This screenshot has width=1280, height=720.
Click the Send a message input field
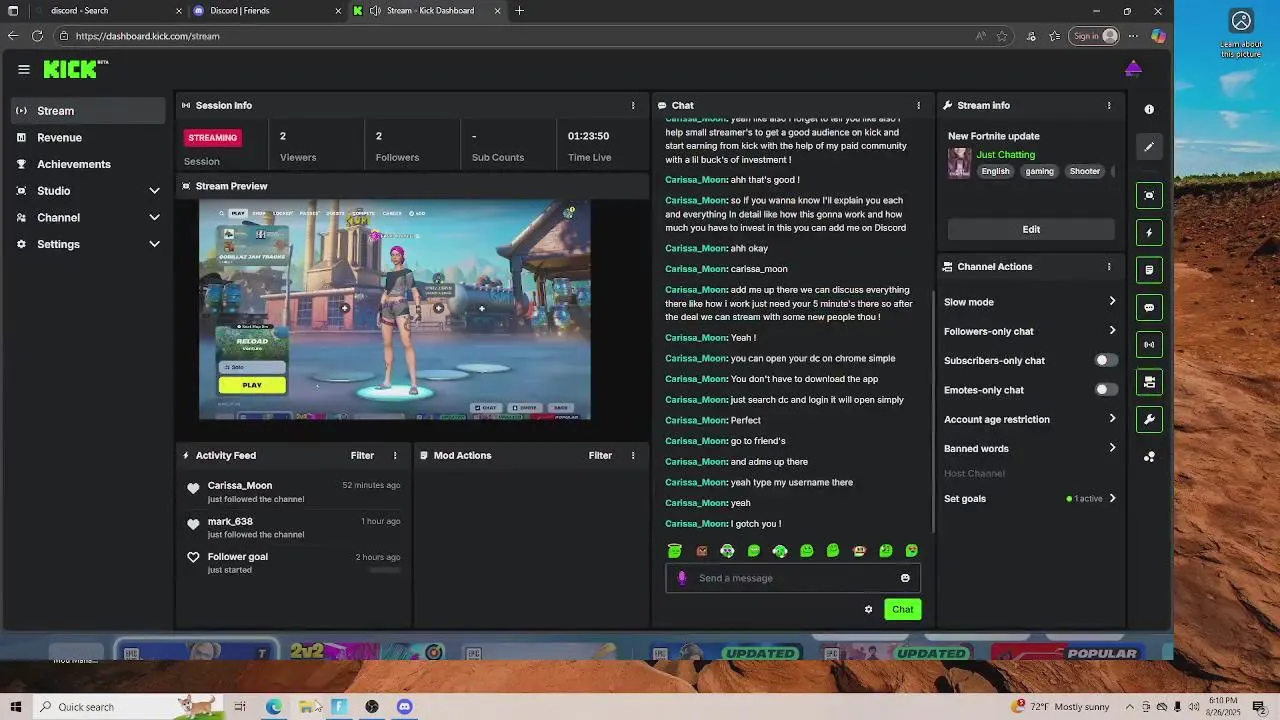pyautogui.click(x=793, y=578)
